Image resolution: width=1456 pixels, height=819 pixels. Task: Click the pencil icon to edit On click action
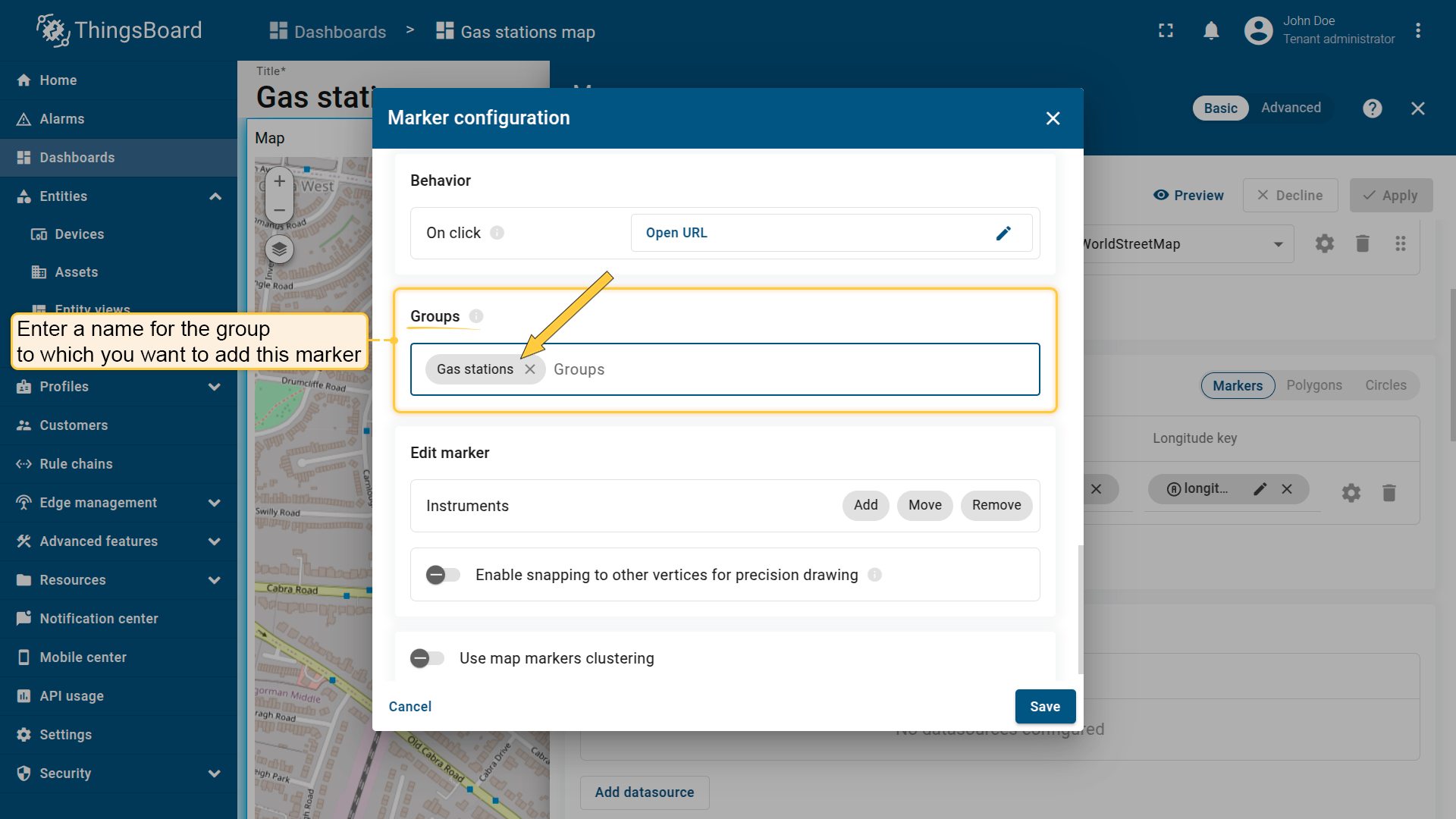(x=1003, y=233)
